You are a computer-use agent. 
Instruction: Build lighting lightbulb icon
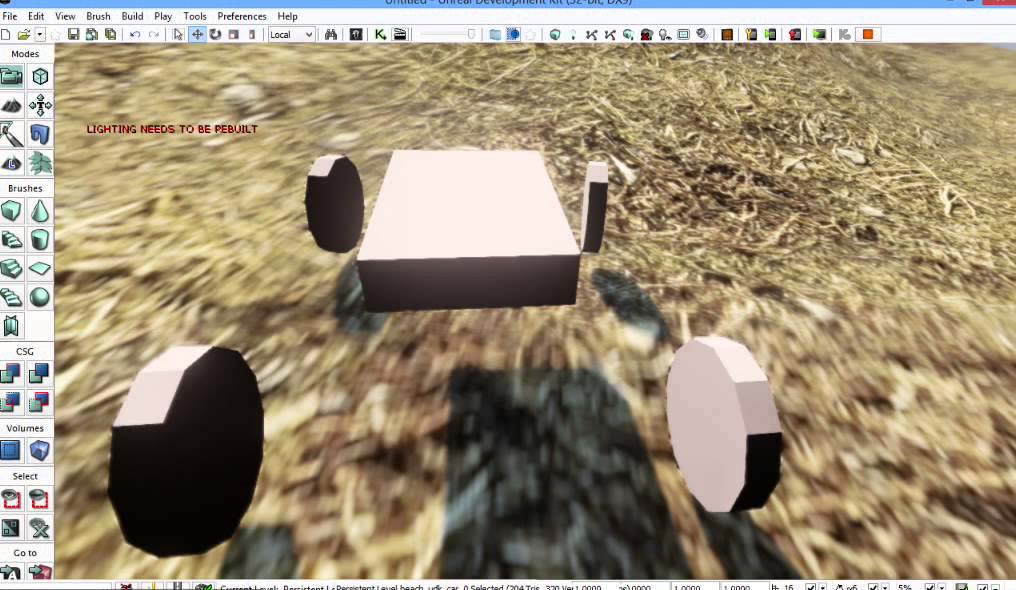pos(573,34)
